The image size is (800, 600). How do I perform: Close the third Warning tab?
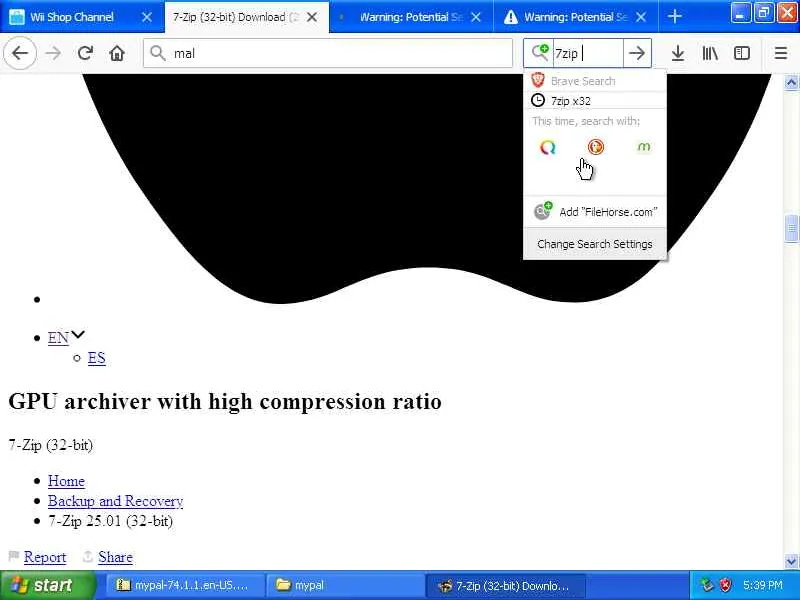point(476,17)
